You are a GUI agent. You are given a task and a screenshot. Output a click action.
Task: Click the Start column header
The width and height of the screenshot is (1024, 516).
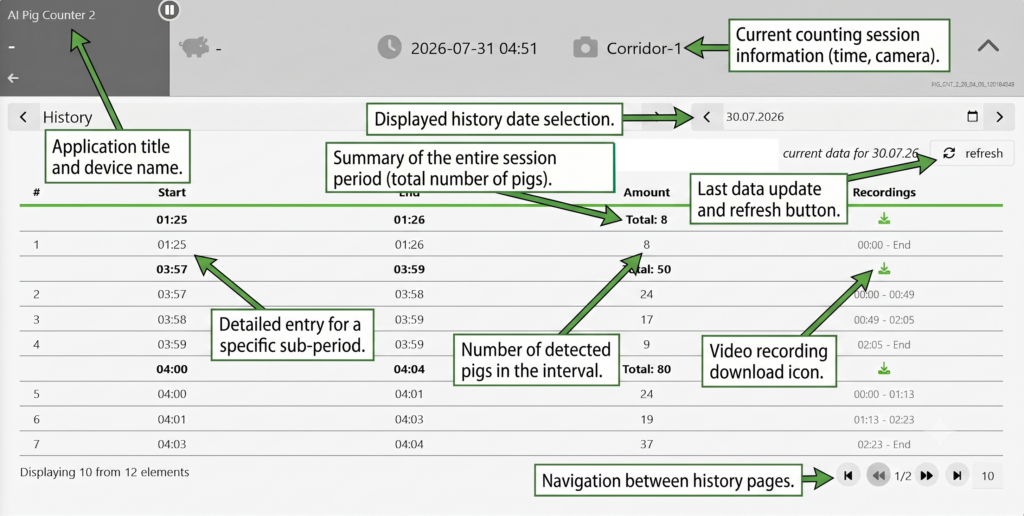(172, 192)
